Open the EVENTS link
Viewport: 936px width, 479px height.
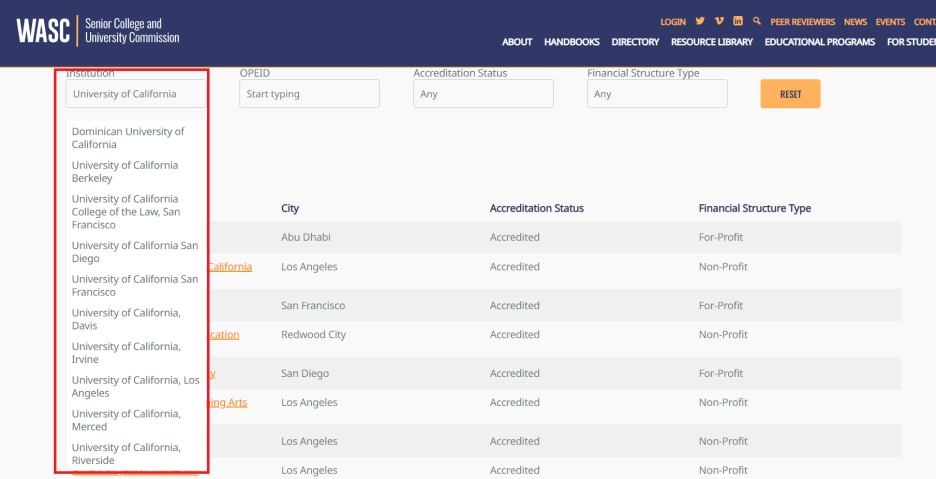tap(890, 22)
